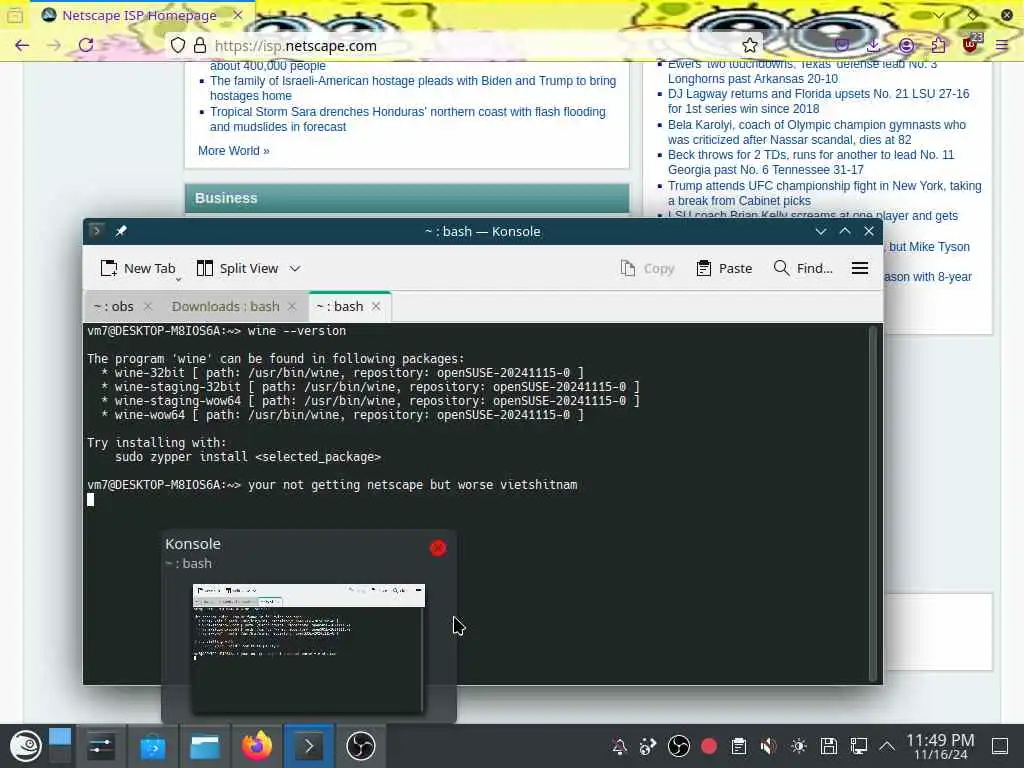1024x768 pixels.
Task: Click Split View in Konsole toolbar
Action: (x=238, y=268)
